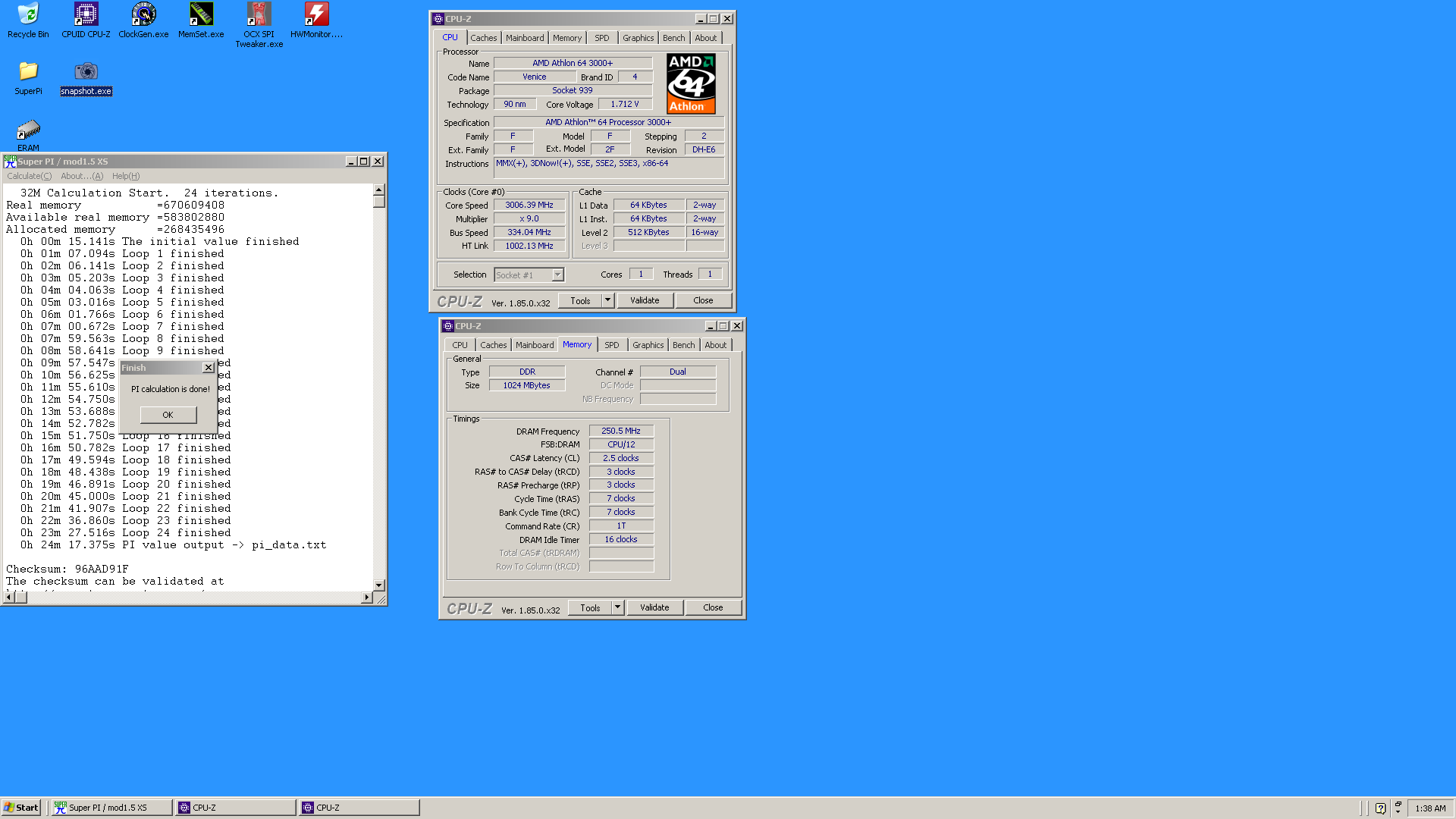Image resolution: width=1456 pixels, height=819 pixels.
Task: Expand Tools dropdown arrow in upper CPU-Z
Action: coord(607,300)
